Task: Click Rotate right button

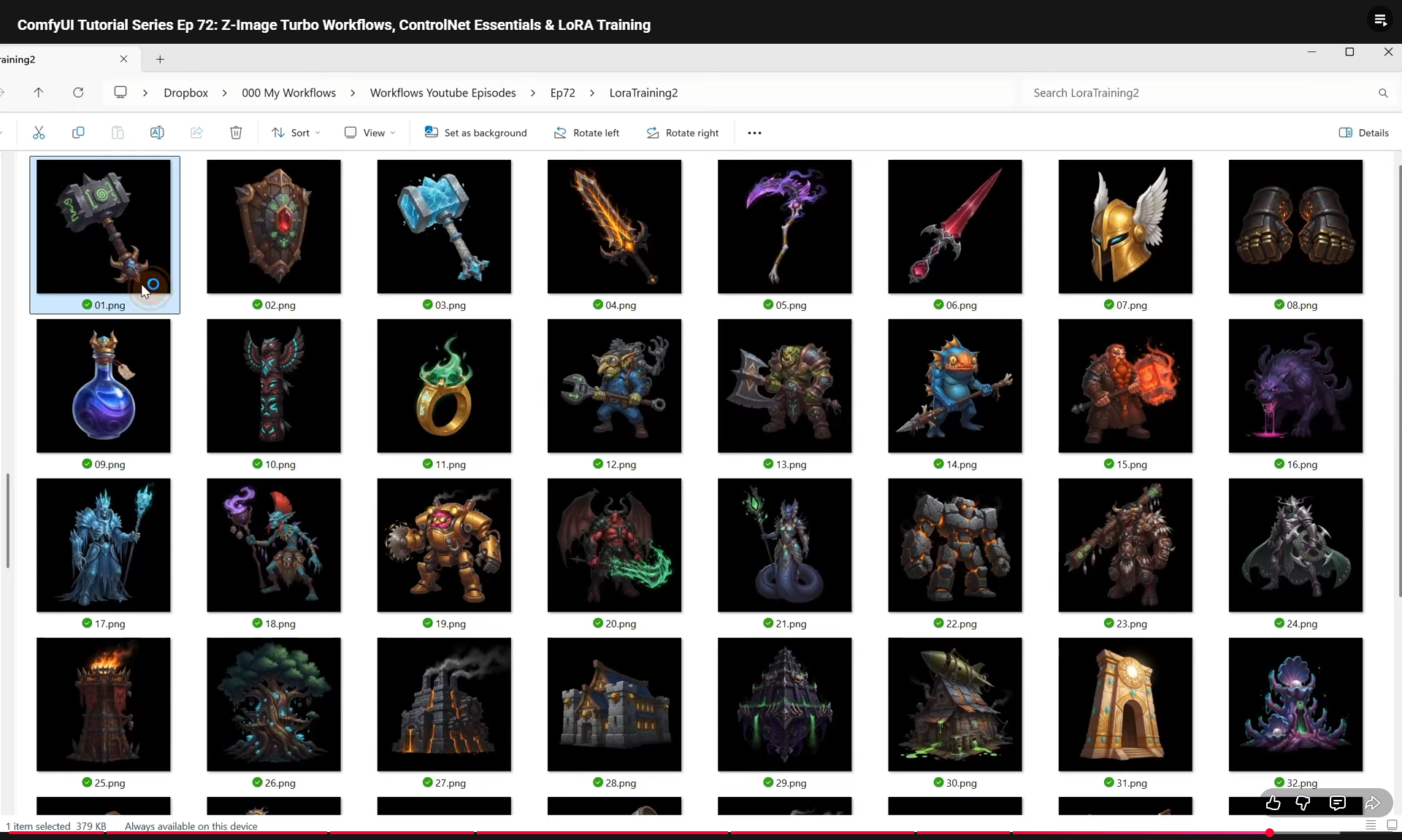Action: (x=682, y=133)
